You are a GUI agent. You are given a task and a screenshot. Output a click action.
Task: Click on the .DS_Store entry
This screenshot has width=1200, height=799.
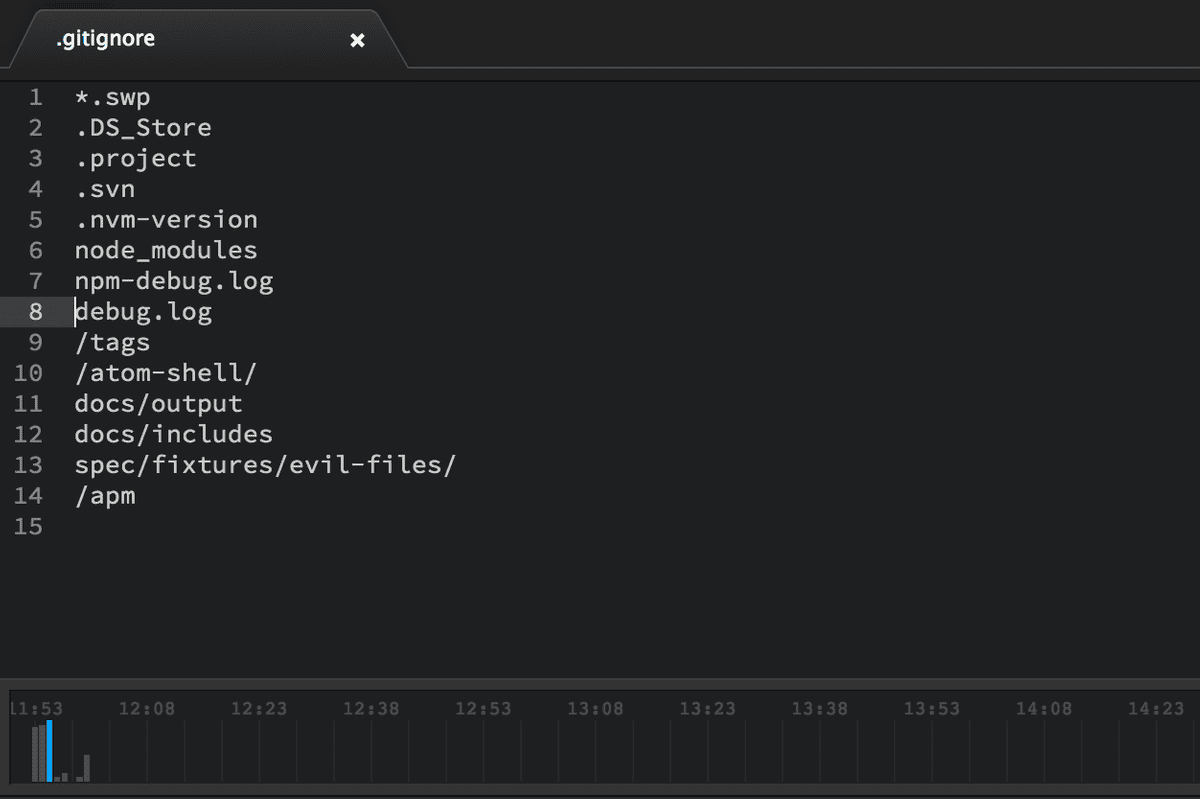(143, 129)
